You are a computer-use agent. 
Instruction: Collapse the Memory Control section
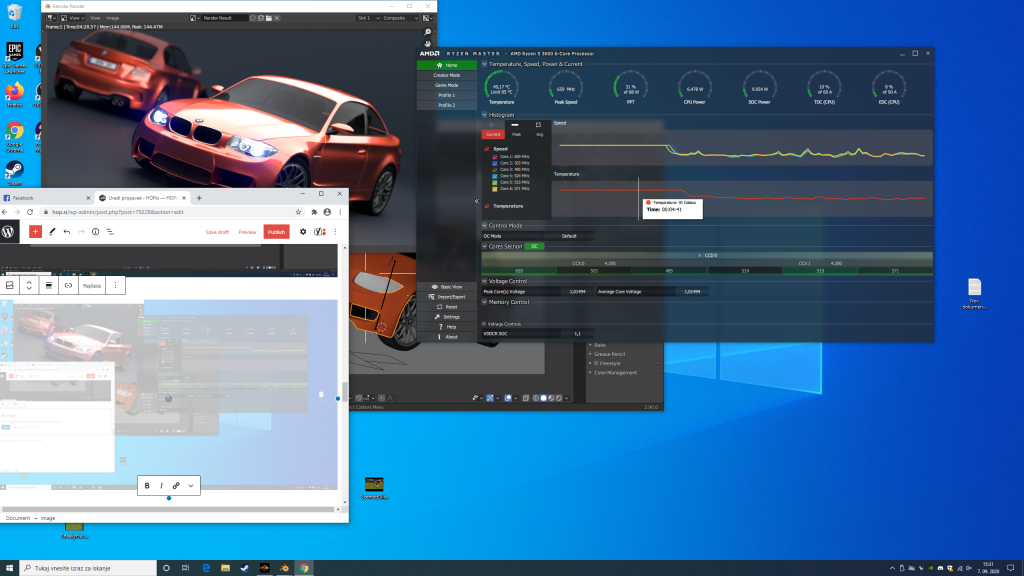pos(485,302)
